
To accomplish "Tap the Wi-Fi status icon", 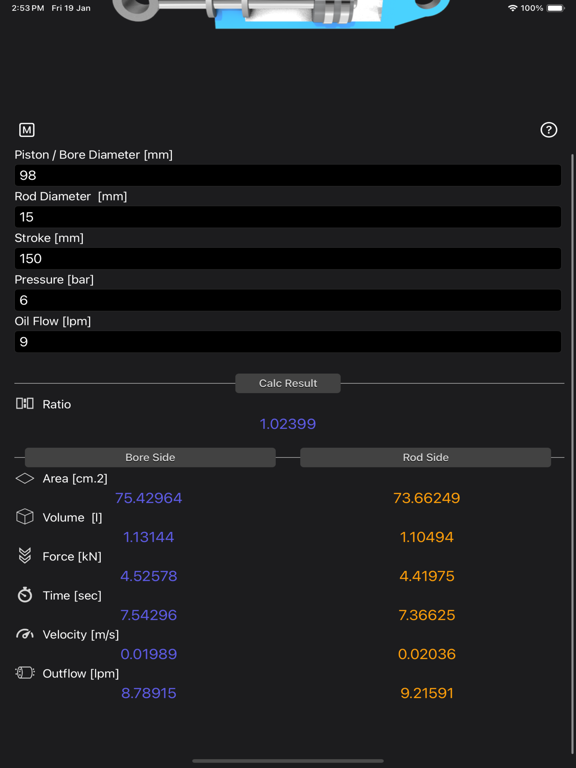I will pos(512,8).
